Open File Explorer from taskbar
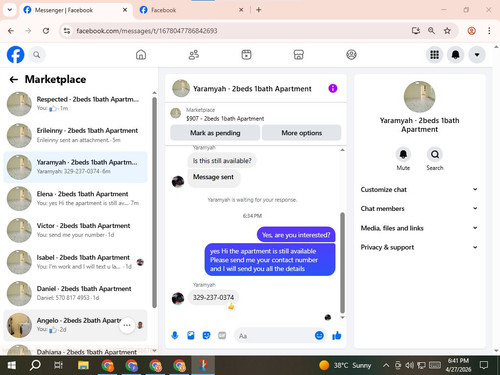 tap(83, 365)
